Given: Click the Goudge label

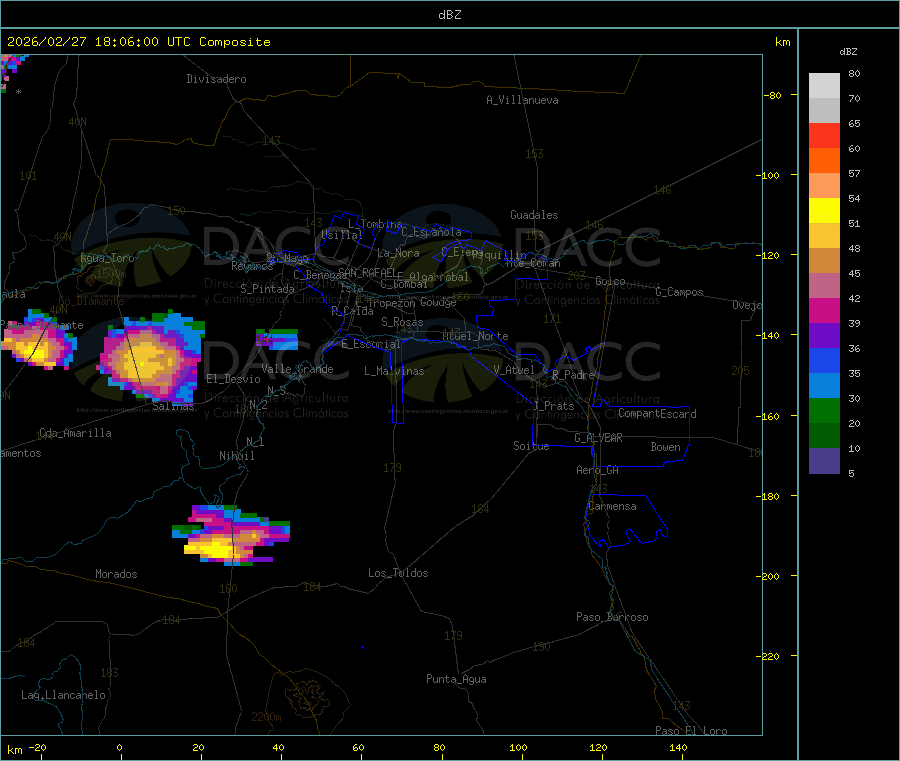Looking at the screenshot, I should click(x=438, y=302).
